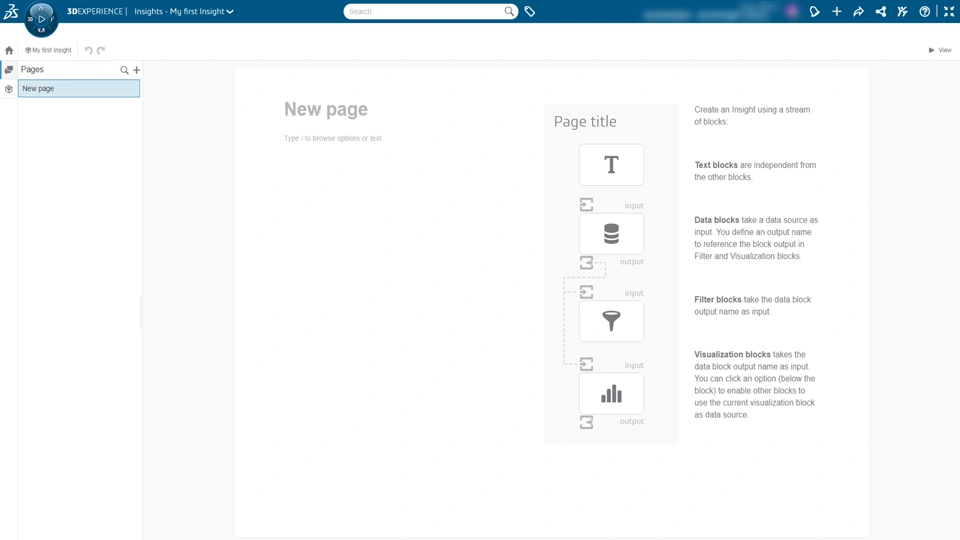Viewport: 960px width, 540px height.
Task: Click the Filter blocks description text
Action: tap(752, 306)
